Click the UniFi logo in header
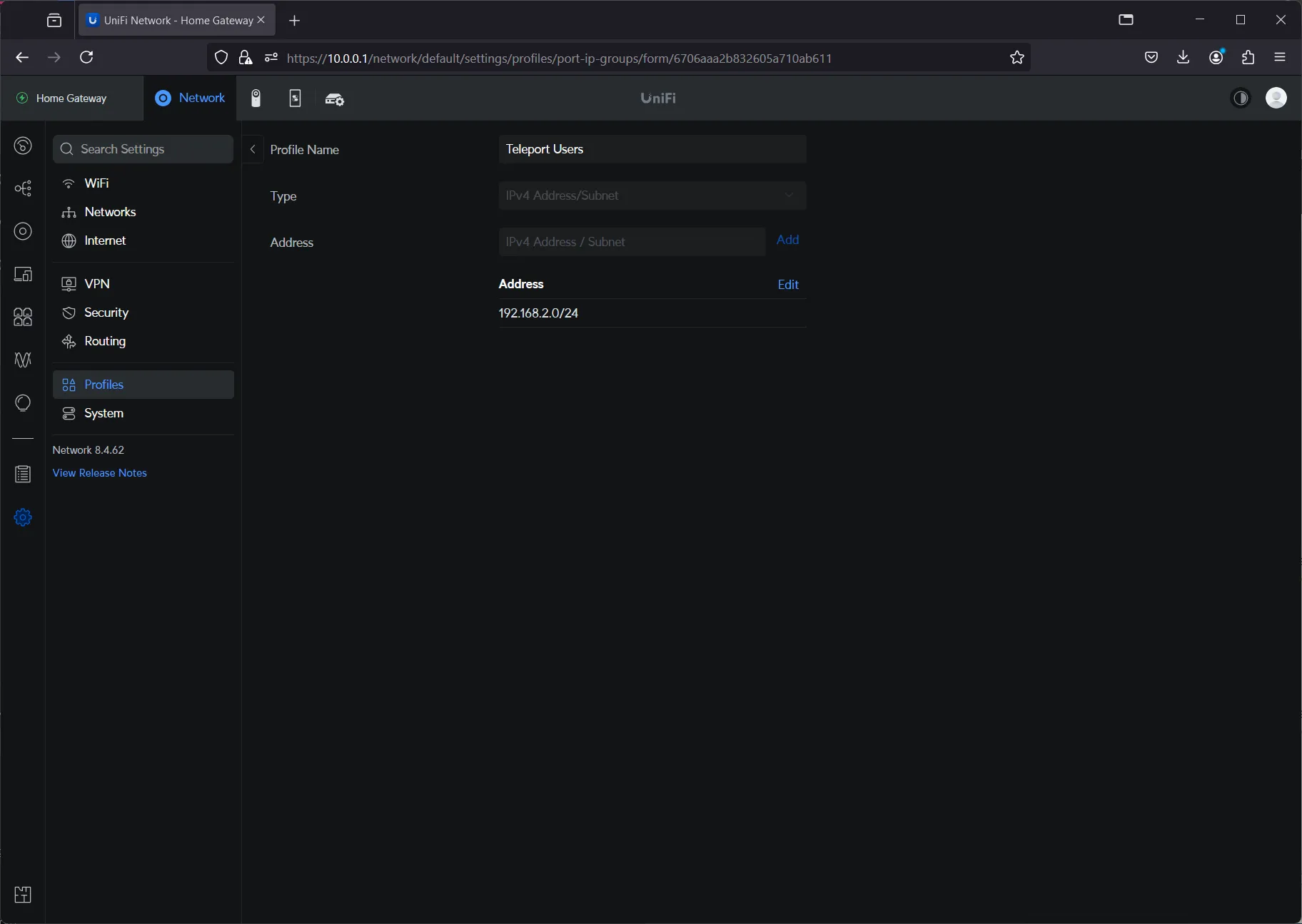The width and height of the screenshot is (1302, 924). 658,98
